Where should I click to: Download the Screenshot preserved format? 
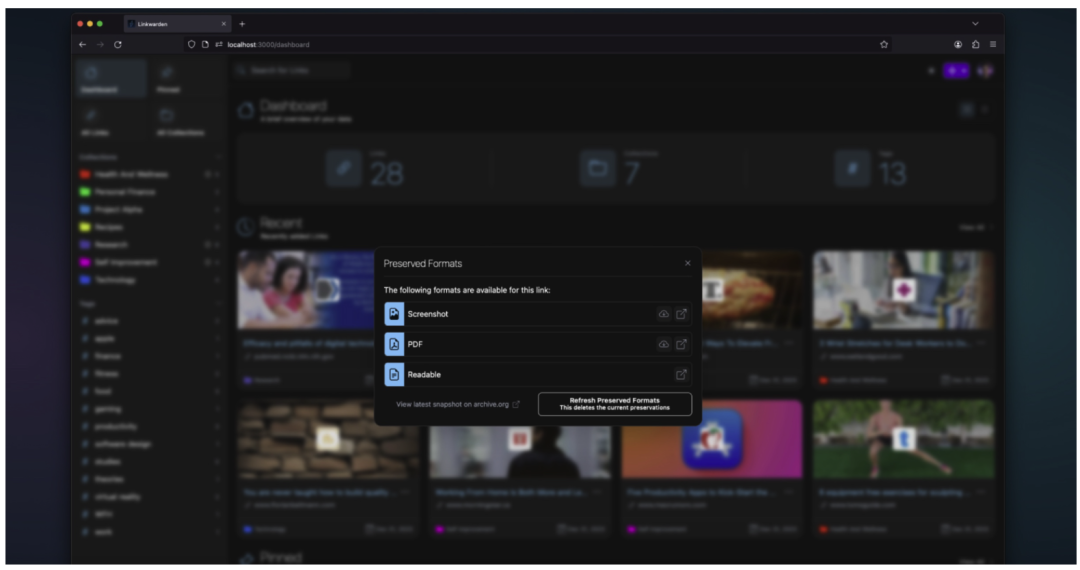pyautogui.click(x=663, y=314)
